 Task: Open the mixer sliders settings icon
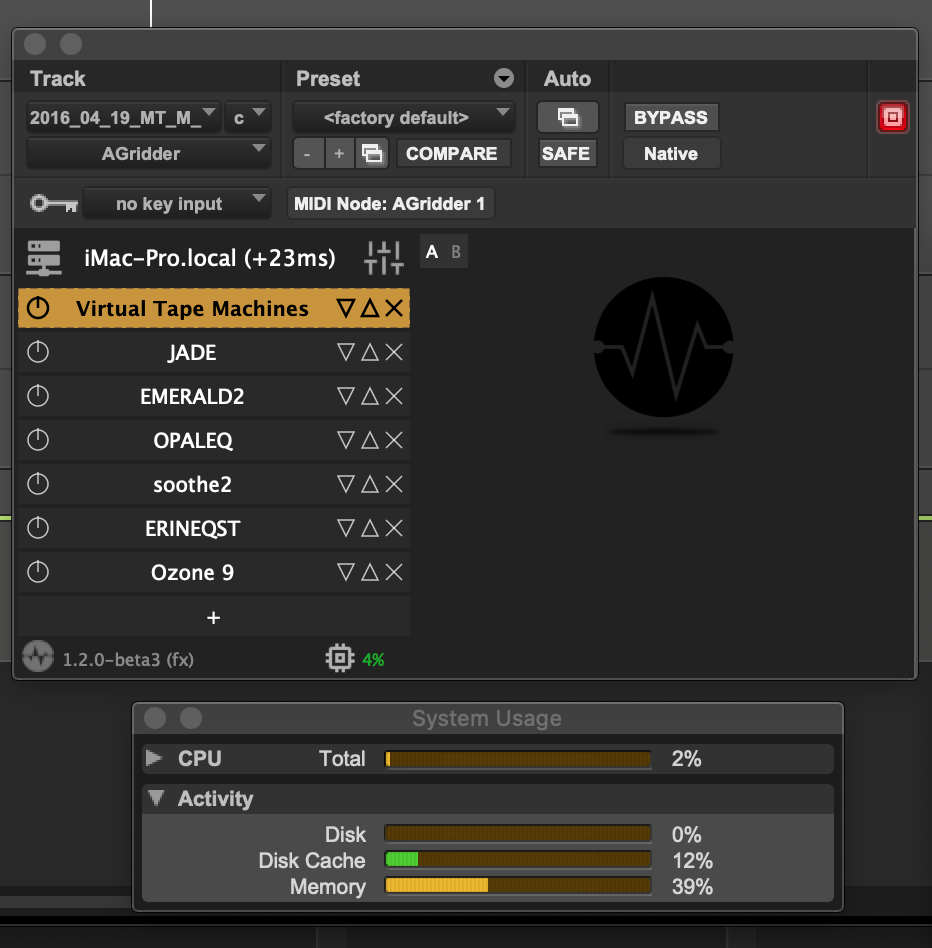pyautogui.click(x=384, y=258)
